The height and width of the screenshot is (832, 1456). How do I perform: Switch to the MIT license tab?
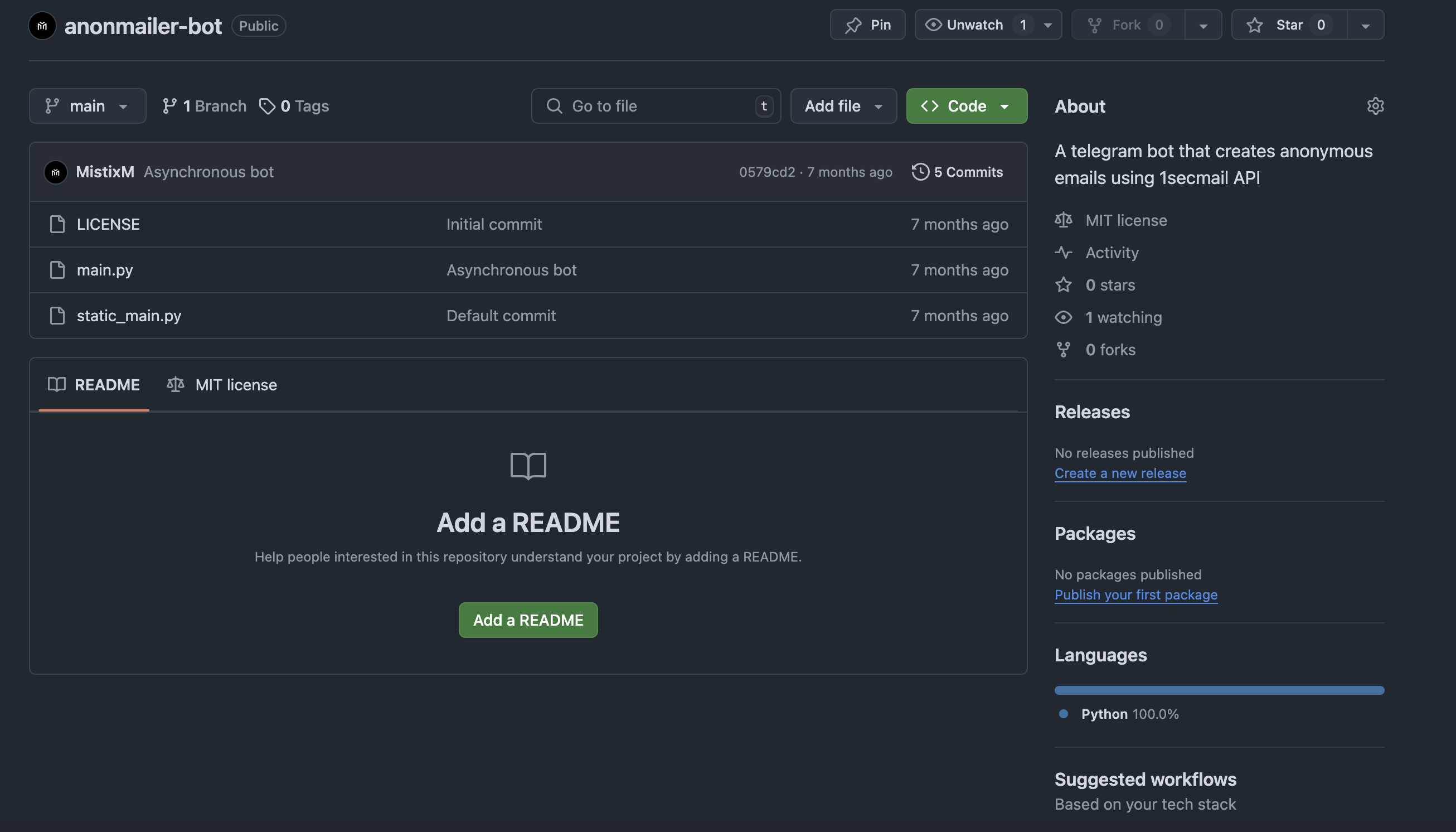point(222,385)
